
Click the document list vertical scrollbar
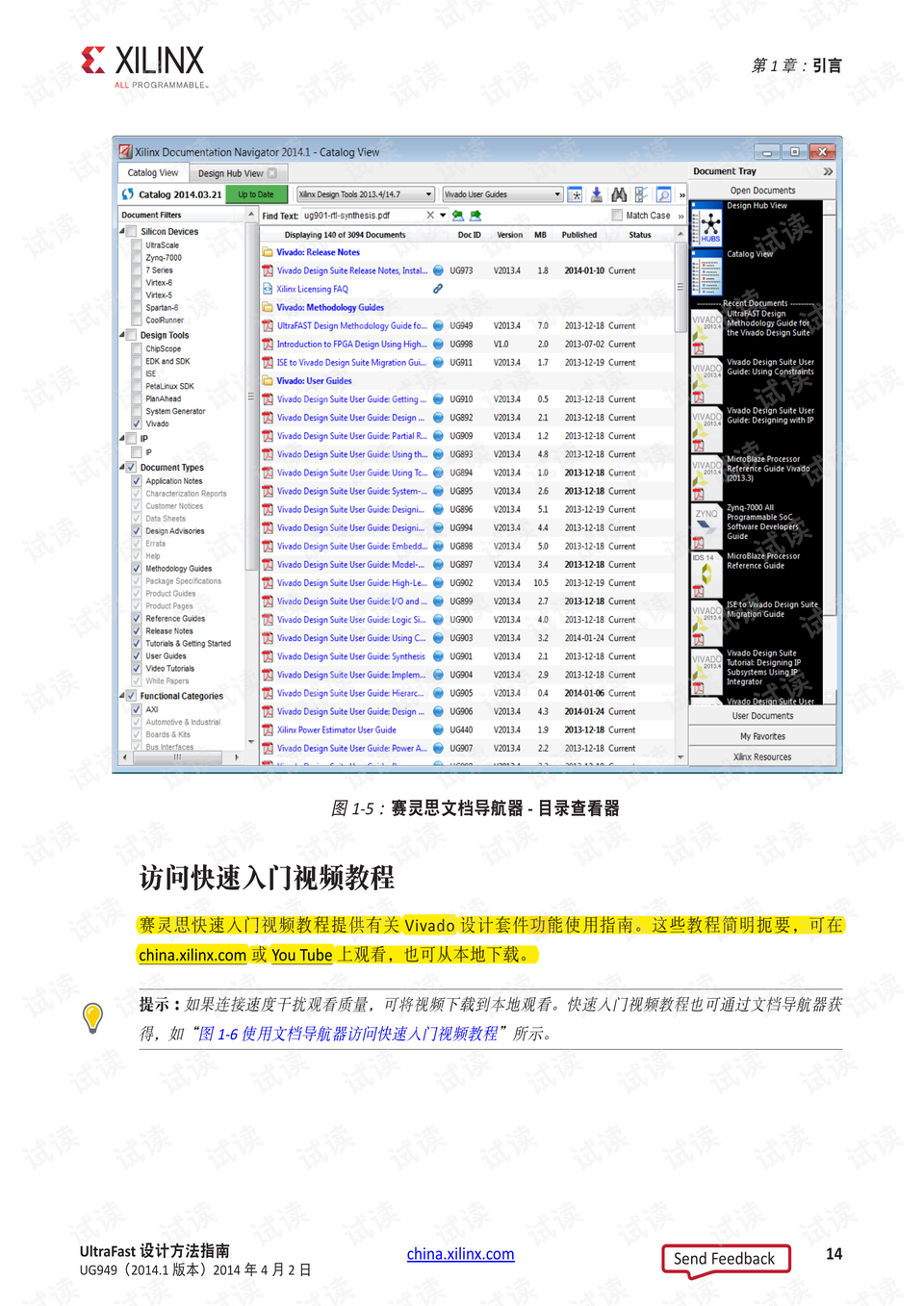click(680, 496)
